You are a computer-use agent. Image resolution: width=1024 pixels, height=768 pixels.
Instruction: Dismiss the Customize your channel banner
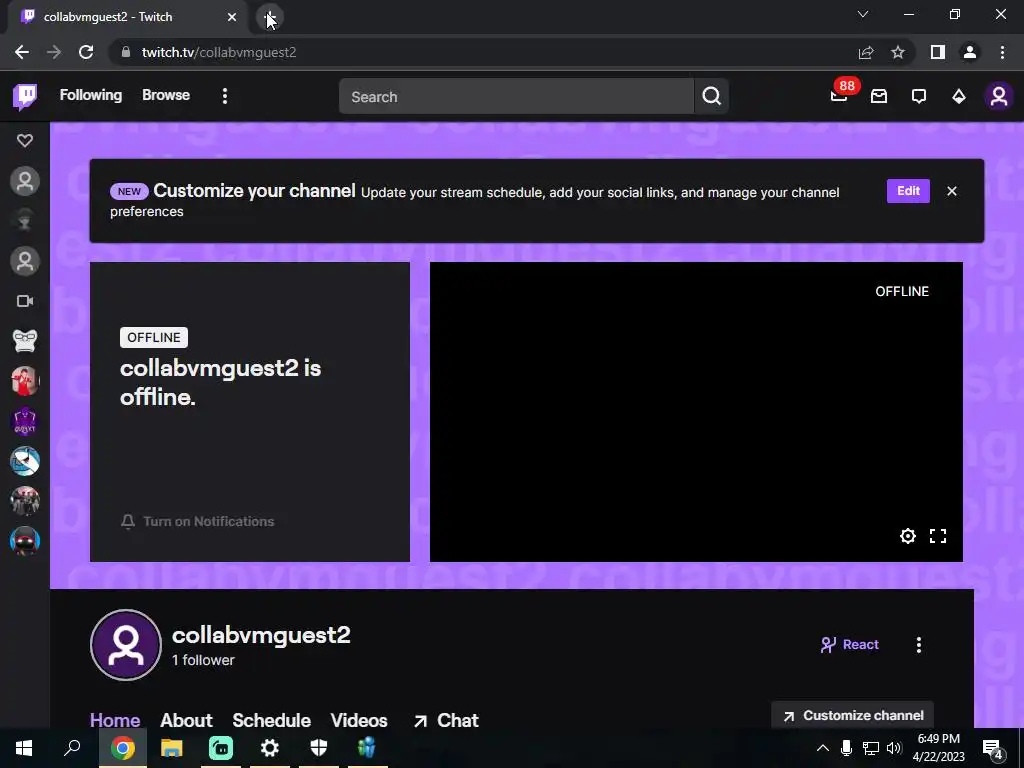click(952, 191)
